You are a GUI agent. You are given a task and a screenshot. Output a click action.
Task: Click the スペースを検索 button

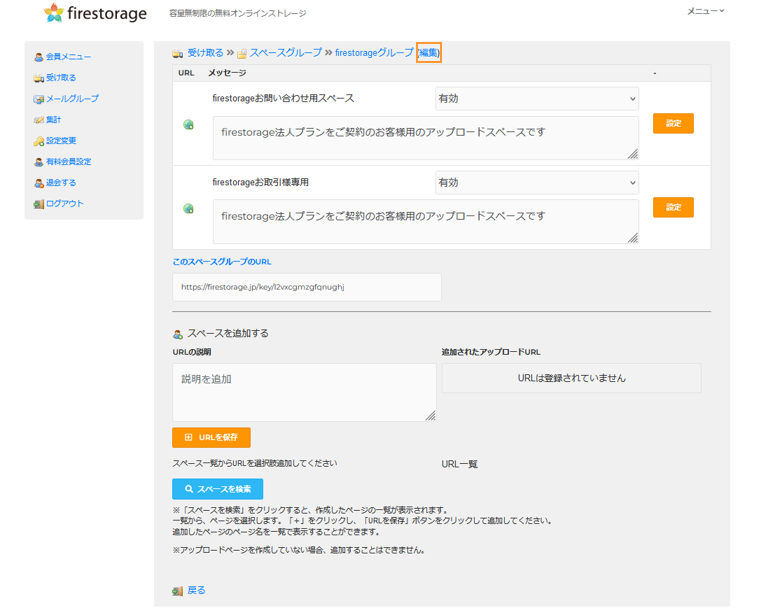click(x=217, y=489)
